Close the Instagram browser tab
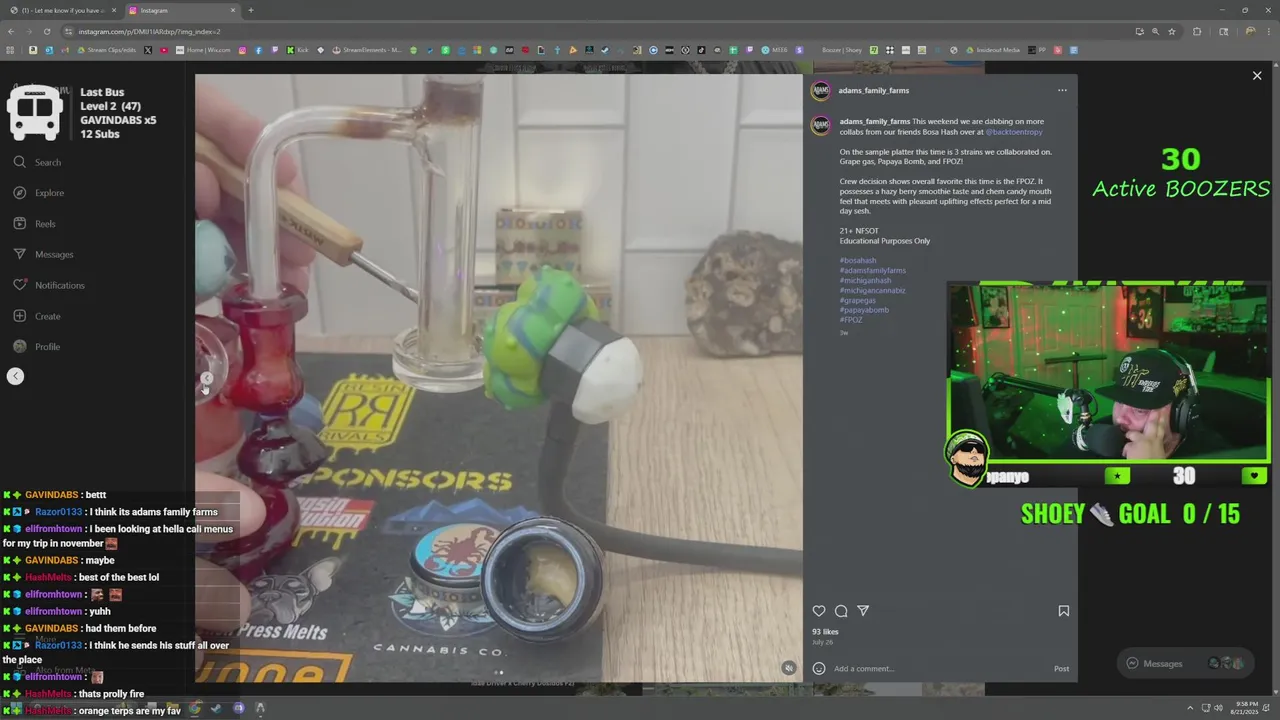Viewport: 1280px width, 720px height. [x=233, y=10]
